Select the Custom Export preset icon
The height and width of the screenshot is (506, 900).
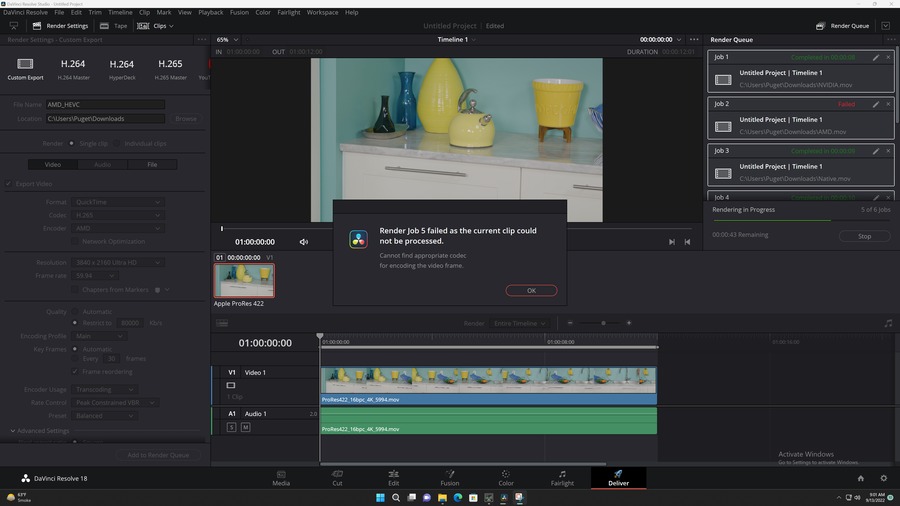(25, 64)
